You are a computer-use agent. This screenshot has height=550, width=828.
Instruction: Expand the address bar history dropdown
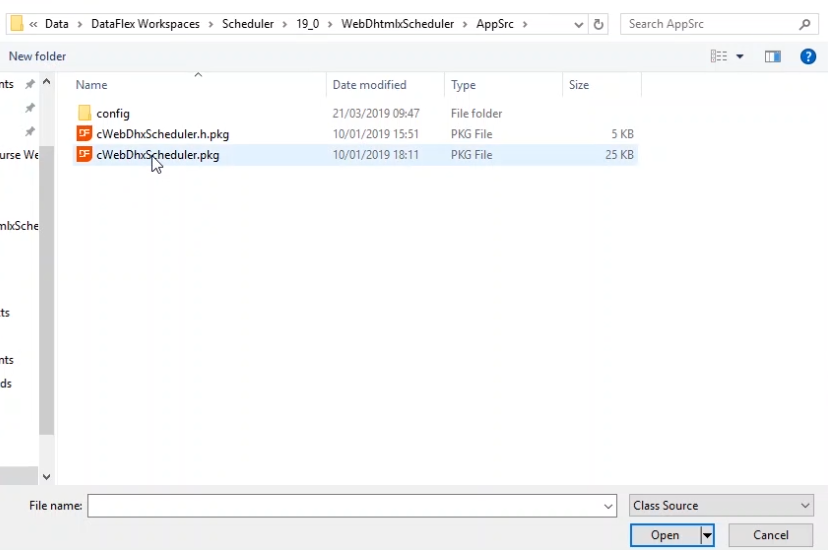[579, 24]
